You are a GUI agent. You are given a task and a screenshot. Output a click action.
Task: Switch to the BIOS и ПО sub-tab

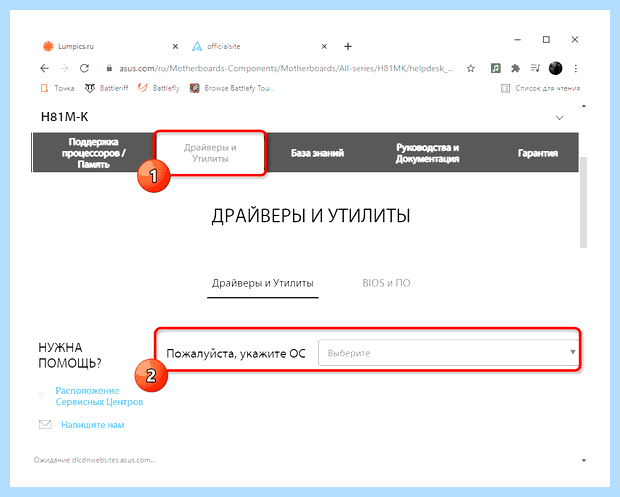pos(386,283)
